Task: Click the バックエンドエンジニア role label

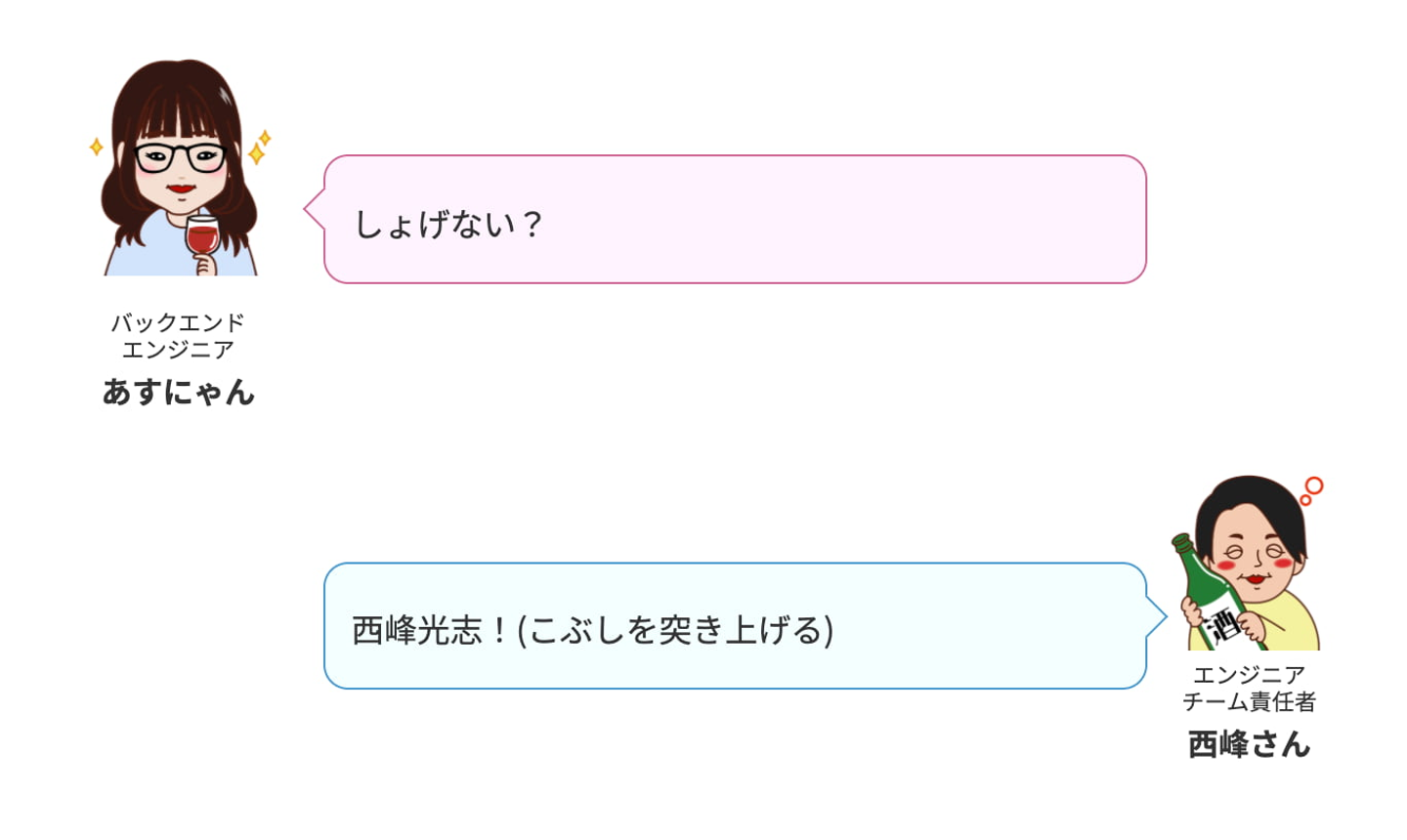Action: (x=178, y=336)
